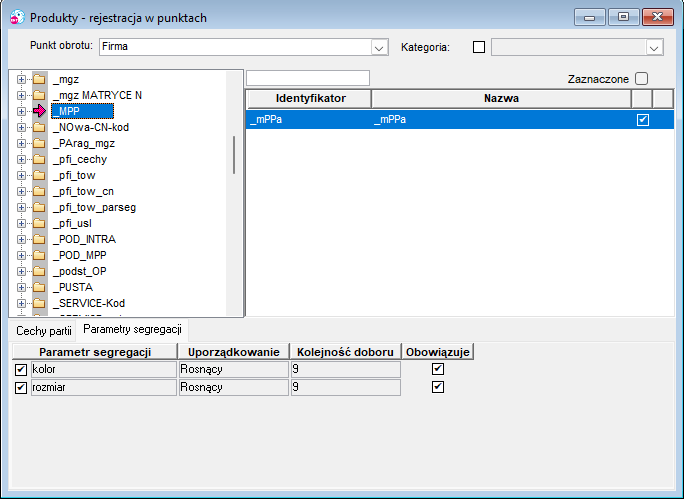685x499 pixels.
Task: Expand the _NOwa-CN-kod tree node
Action: [x=21, y=127]
